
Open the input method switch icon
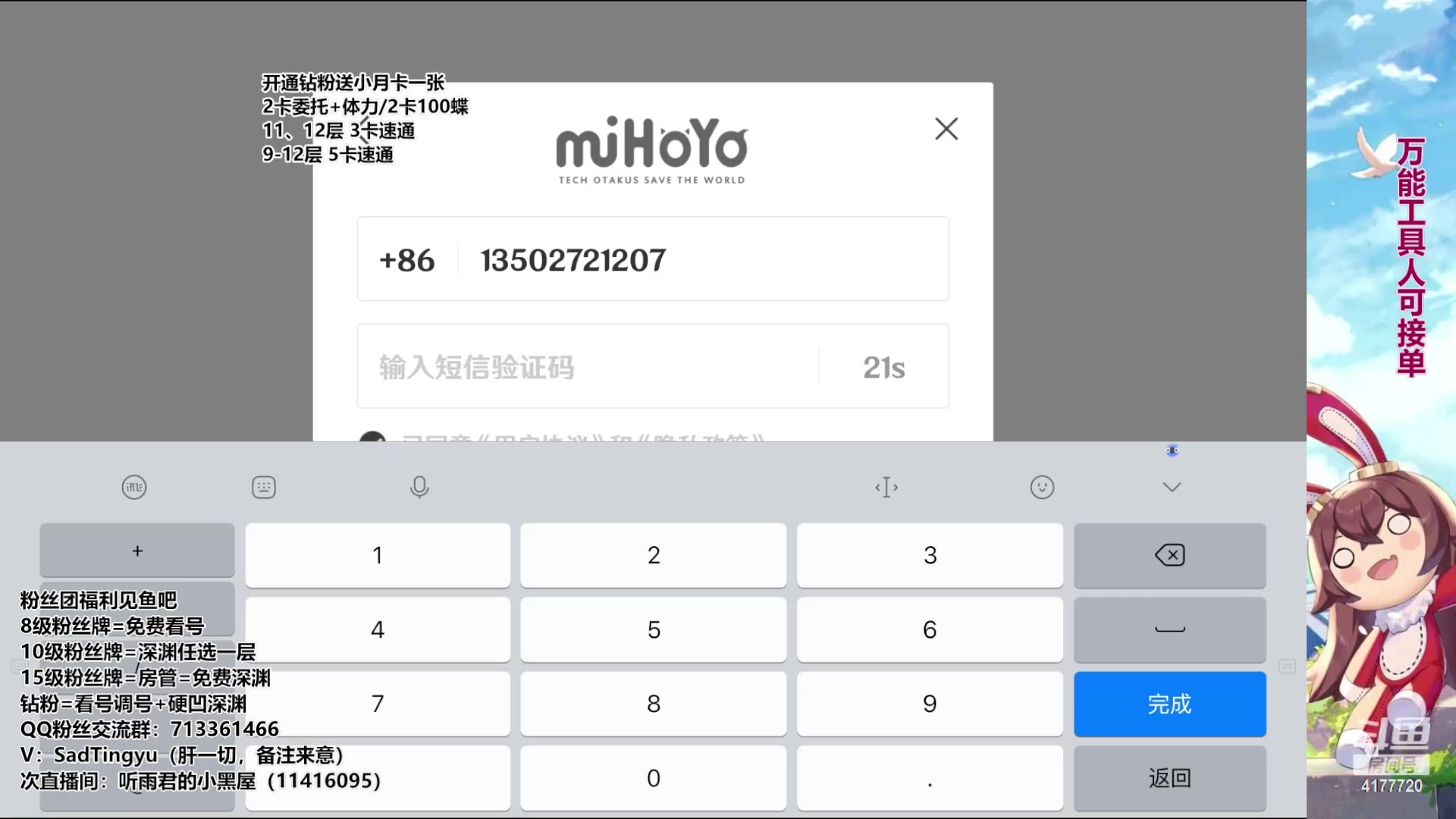point(134,487)
